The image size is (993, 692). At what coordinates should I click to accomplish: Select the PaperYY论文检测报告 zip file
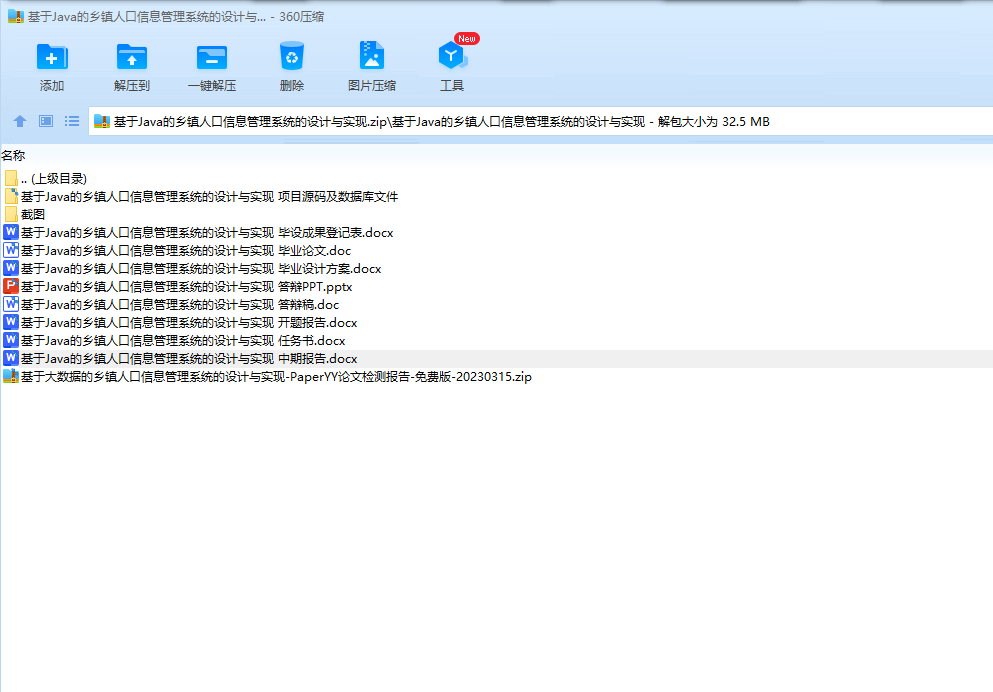pos(496,377)
